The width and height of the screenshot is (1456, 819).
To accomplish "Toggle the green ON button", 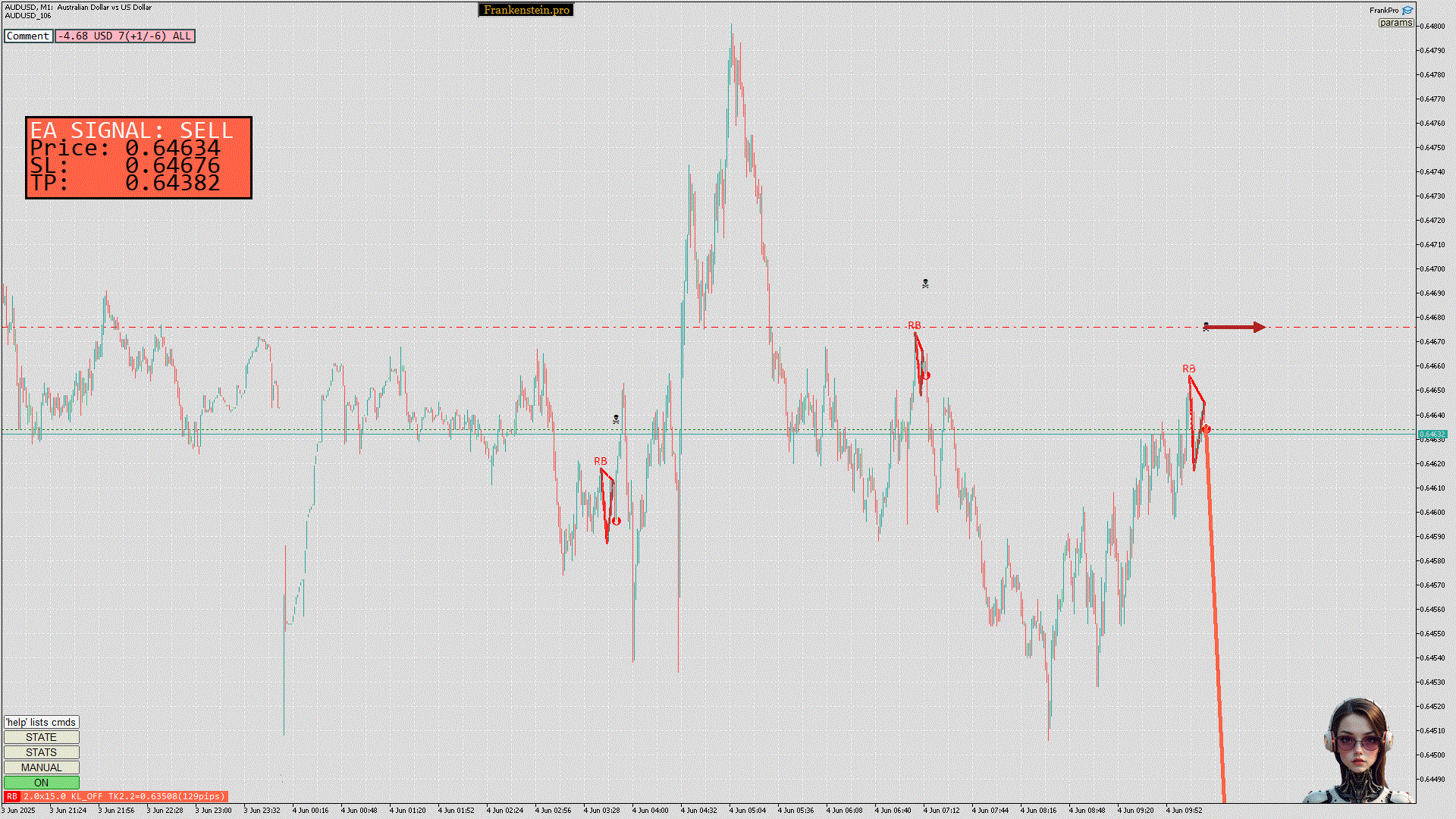I will [42, 783].
